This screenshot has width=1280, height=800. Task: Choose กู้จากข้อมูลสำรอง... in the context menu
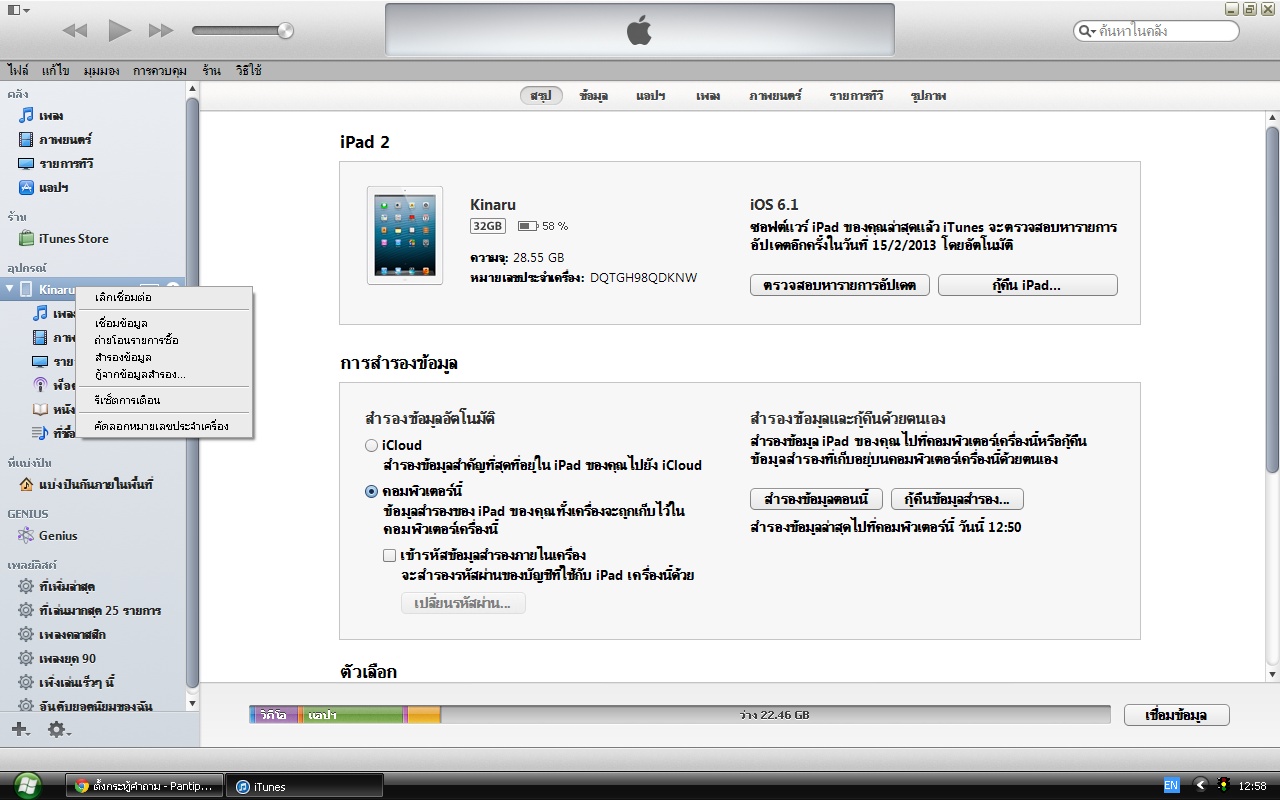click(x=166, y=374)
